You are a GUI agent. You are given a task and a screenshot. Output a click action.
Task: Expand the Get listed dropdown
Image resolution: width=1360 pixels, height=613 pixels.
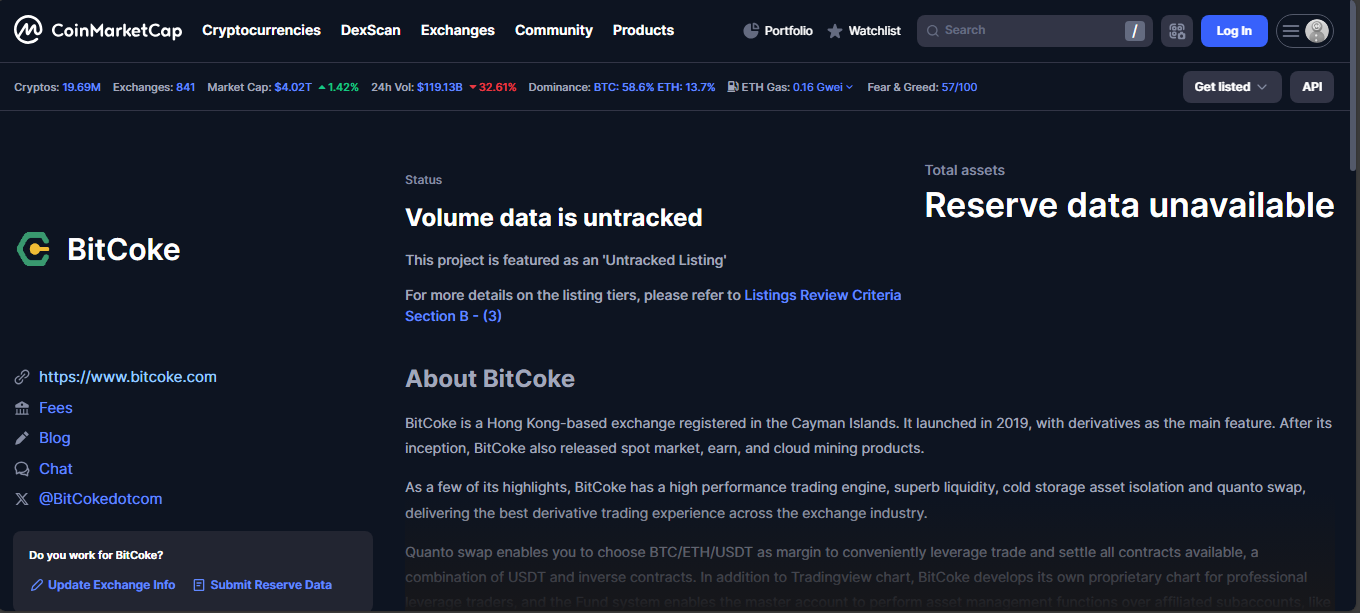1230,87
